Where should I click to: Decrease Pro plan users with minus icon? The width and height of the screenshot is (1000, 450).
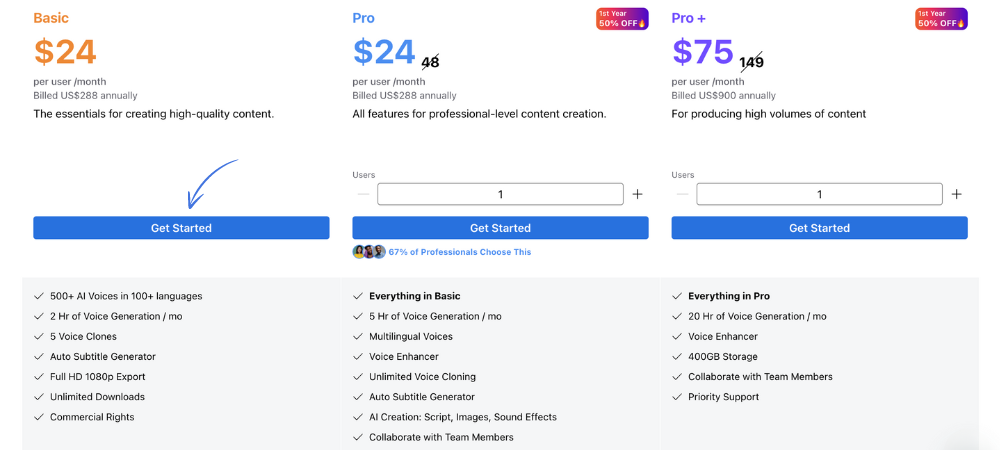coord(364,194)
